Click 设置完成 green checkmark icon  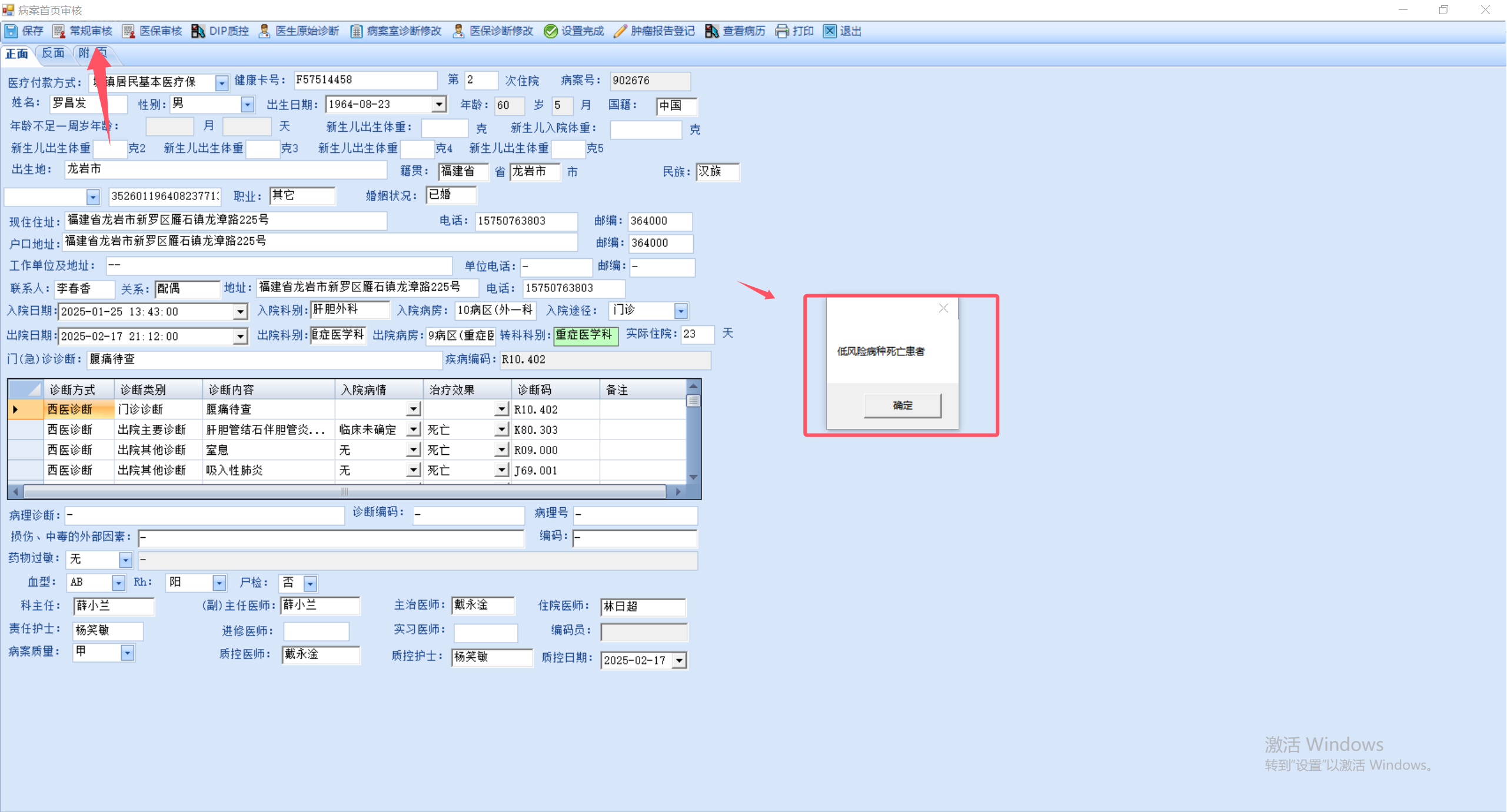click(551, 31)
